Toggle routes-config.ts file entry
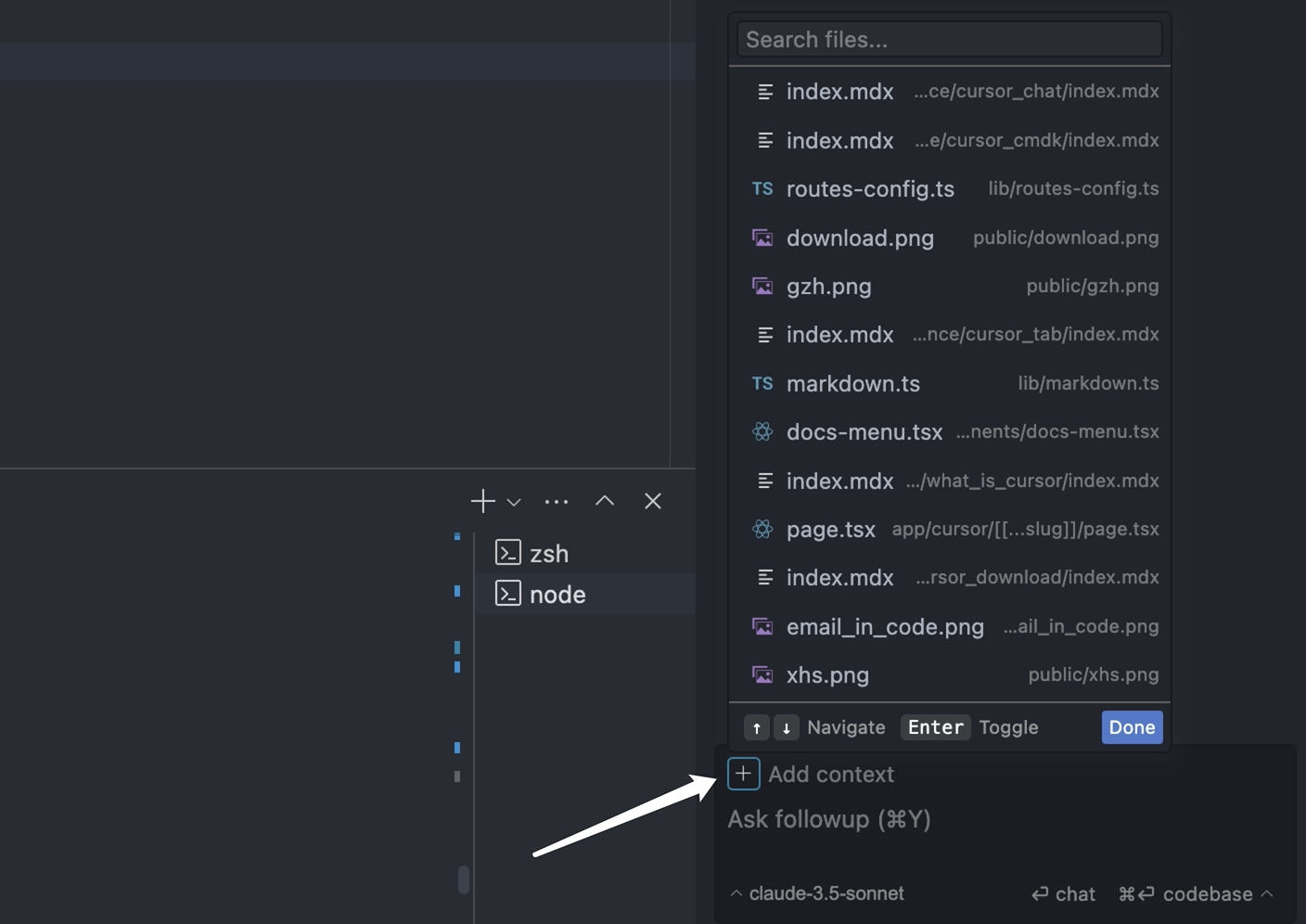The width and height of the screenshot is (1306, 924). (950, 188)
